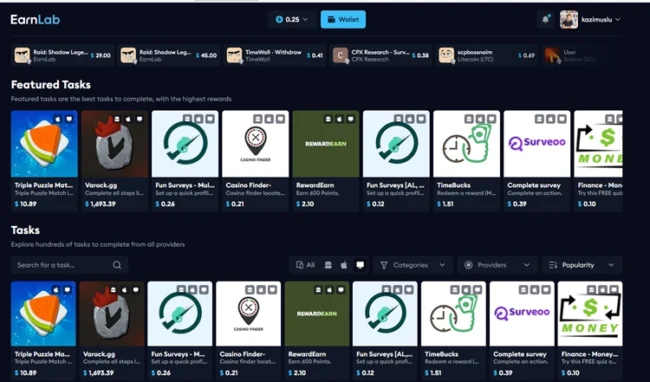The height and width of the screenshot is (382, 650).
Task: Open Tasks list RewardEarn logo
Action: point(317,314)
